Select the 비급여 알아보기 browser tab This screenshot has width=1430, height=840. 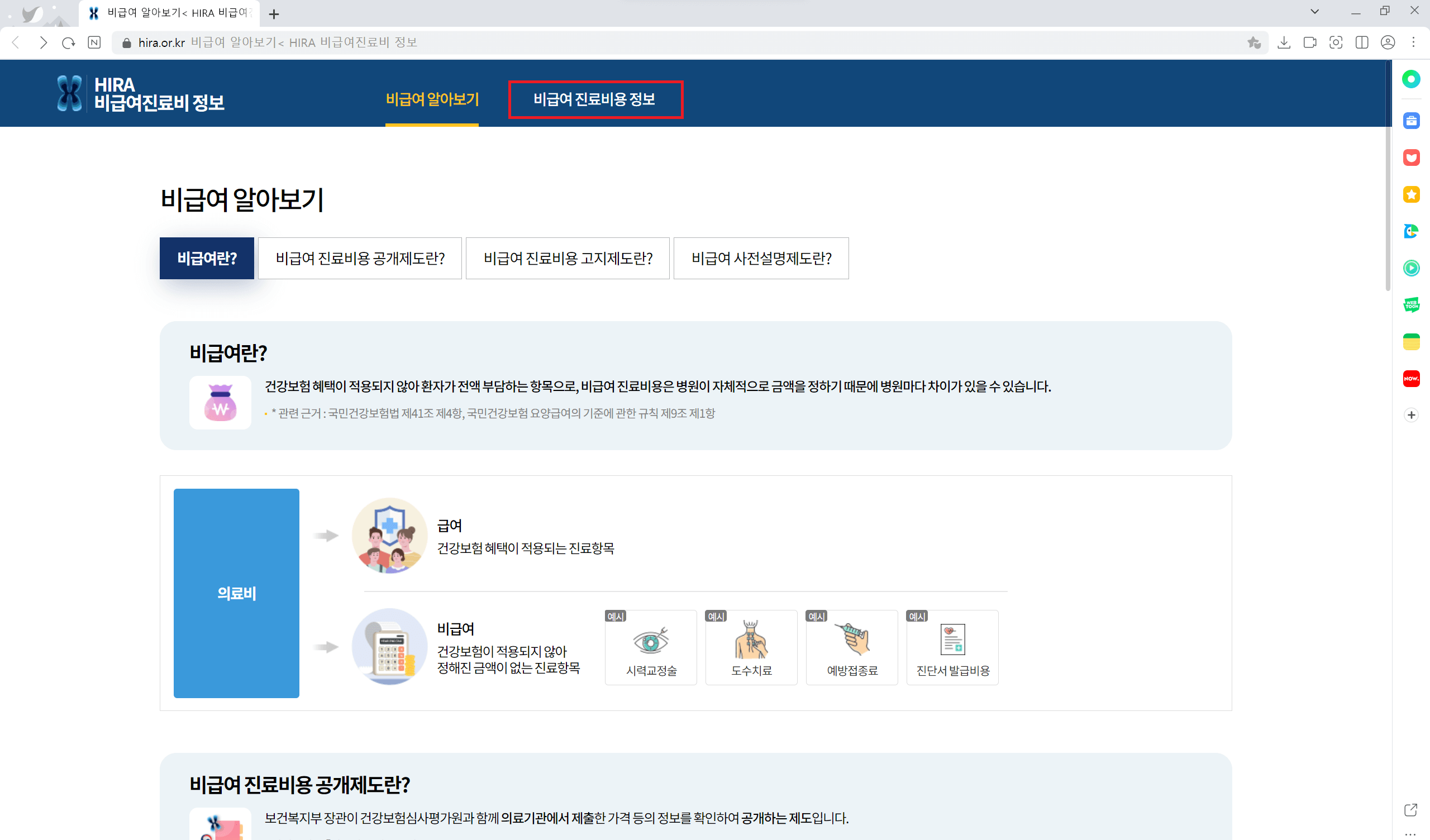(x=170, y=13)
